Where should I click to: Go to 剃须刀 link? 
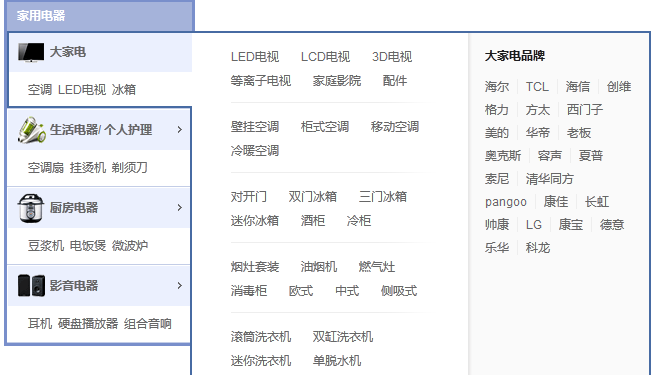pyautogui.click(x=129, y=167)
